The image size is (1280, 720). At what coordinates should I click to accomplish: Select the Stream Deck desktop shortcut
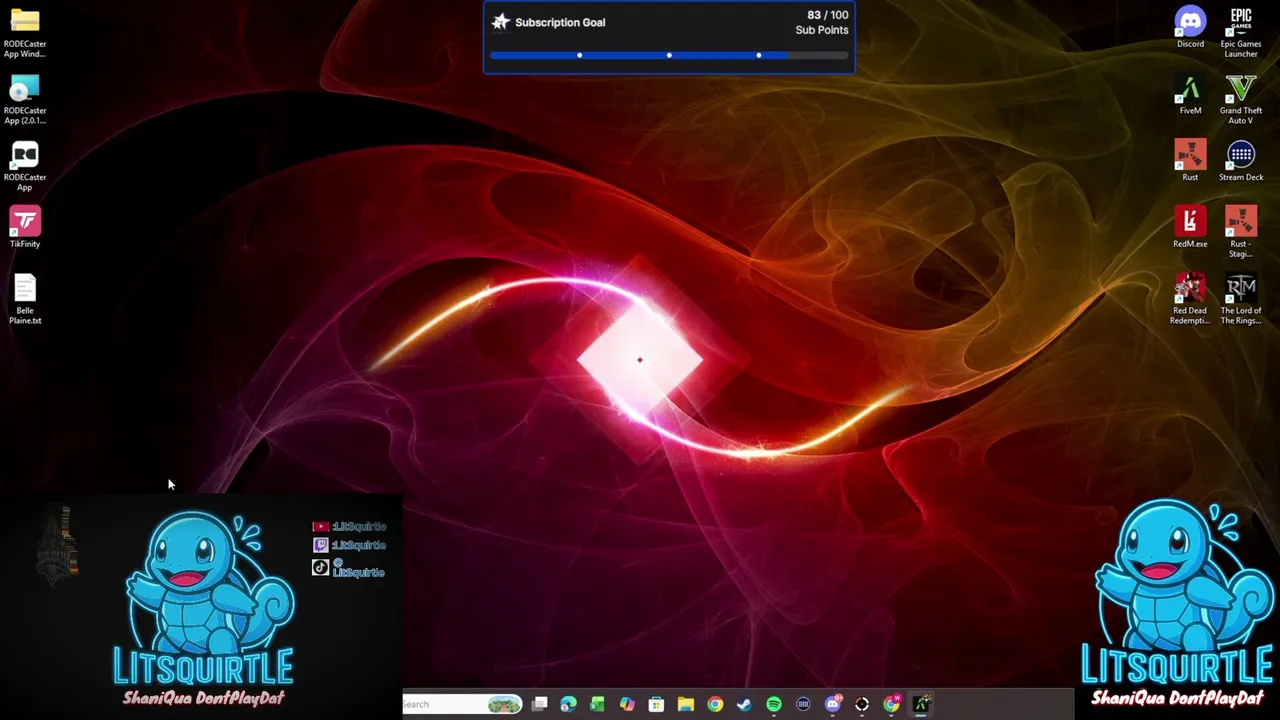(x=1241, y=162)
